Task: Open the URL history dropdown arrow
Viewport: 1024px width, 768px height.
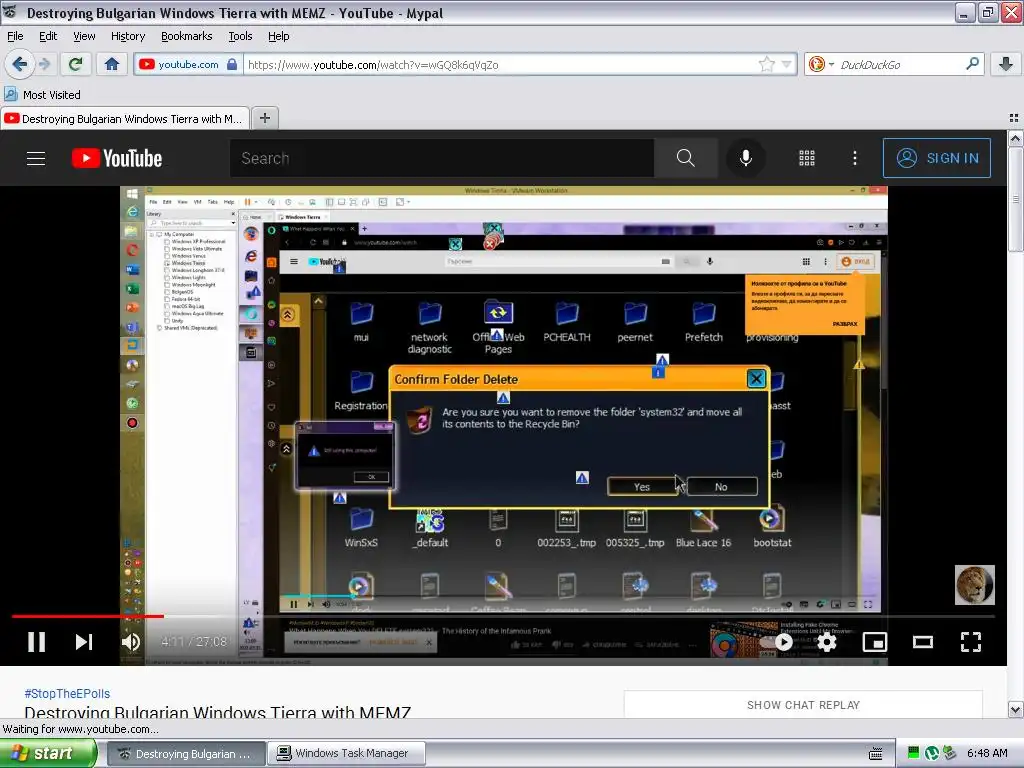Action: coord(787,64)
